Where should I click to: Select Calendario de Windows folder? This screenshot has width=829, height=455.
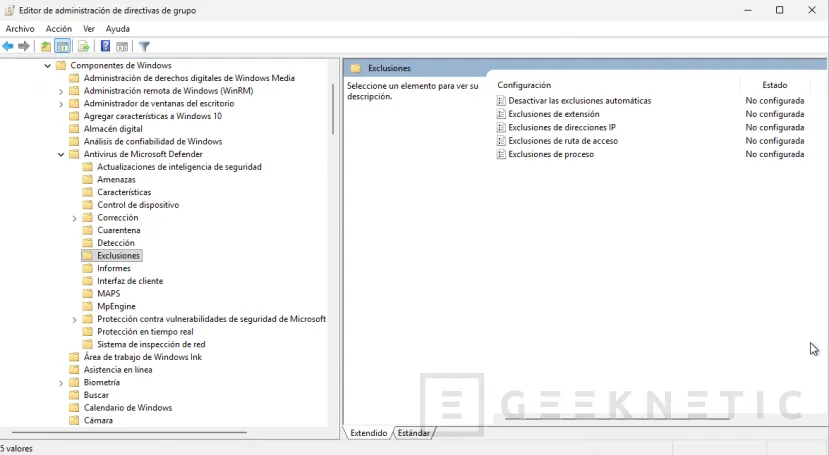click(128, 408)
